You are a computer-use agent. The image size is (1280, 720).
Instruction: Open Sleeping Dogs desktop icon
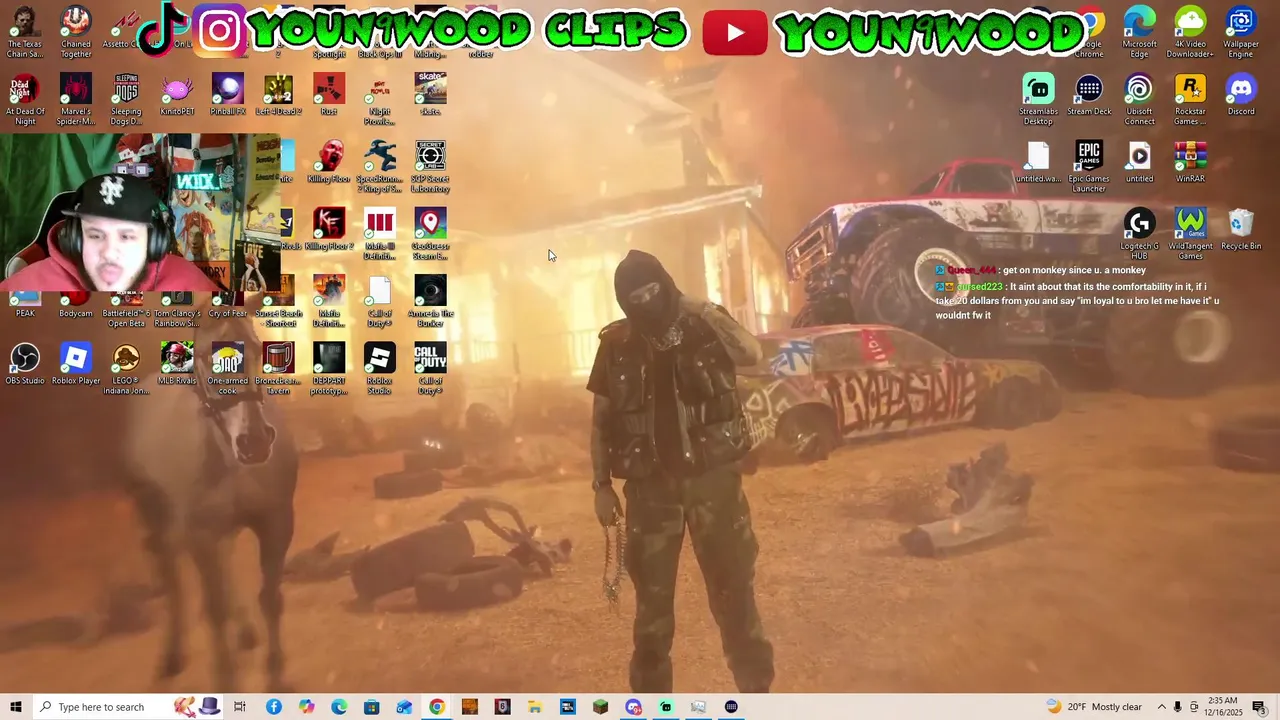point(126,100)
